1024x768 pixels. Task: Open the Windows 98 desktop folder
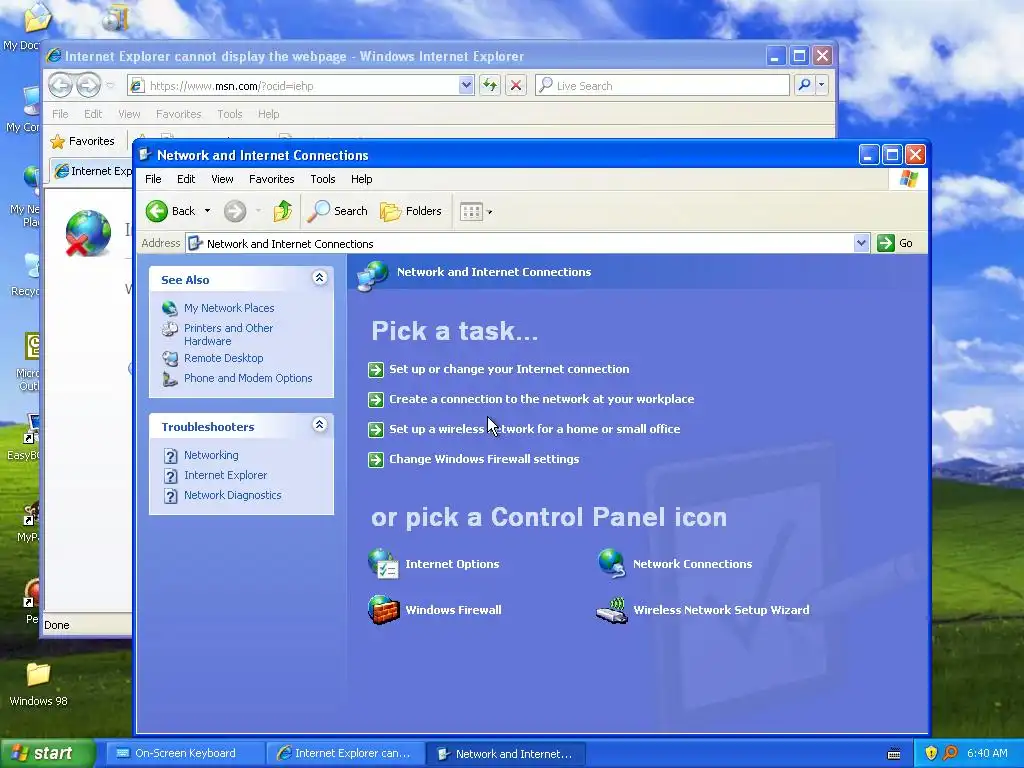click(x=38, y=684)
